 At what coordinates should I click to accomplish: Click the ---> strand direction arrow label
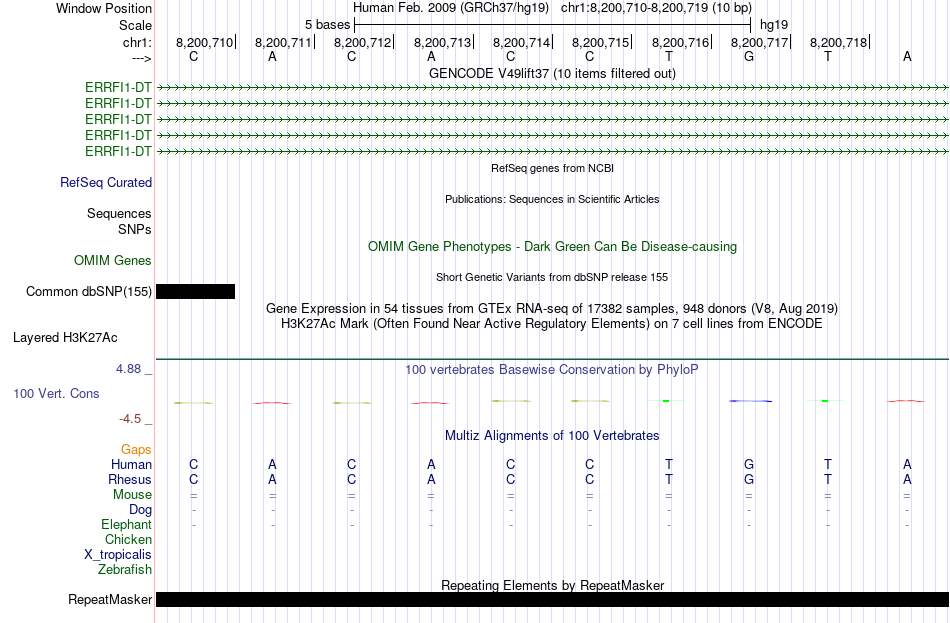(x=141, y=58)
